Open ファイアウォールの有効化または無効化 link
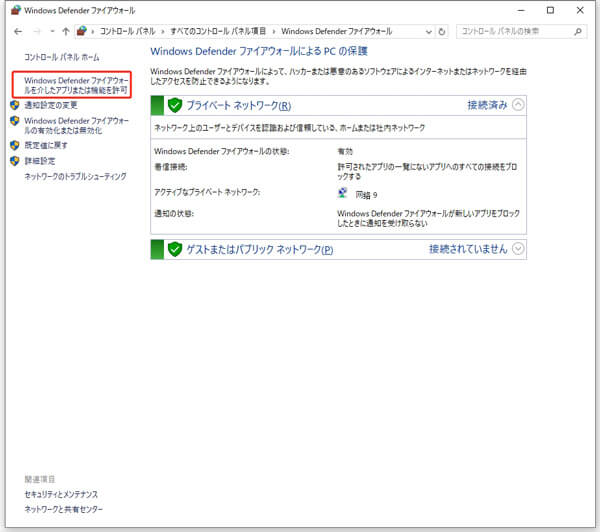The height and width of the screenshot is (532, 600). pyautogui.click(x=76, y=126)
